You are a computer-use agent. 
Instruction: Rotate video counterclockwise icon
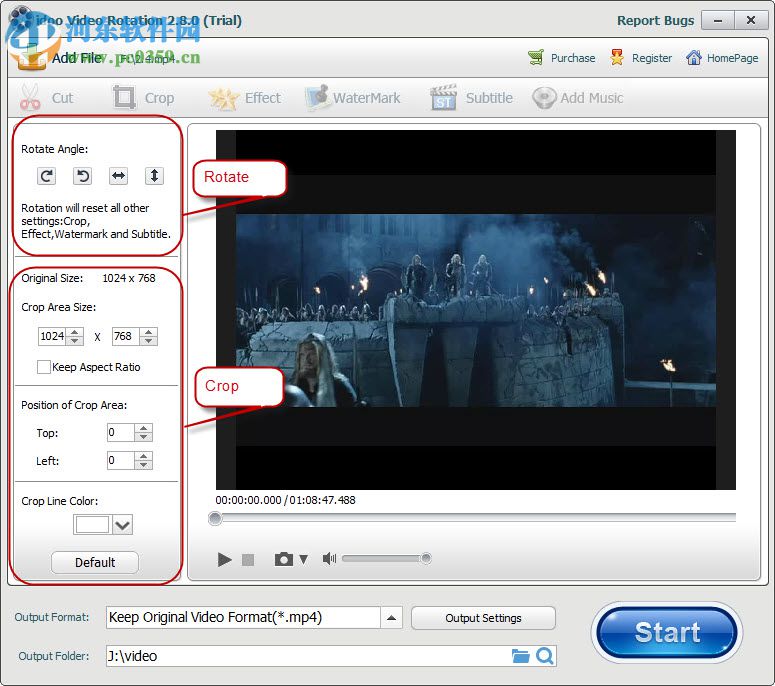coord(83,176)
